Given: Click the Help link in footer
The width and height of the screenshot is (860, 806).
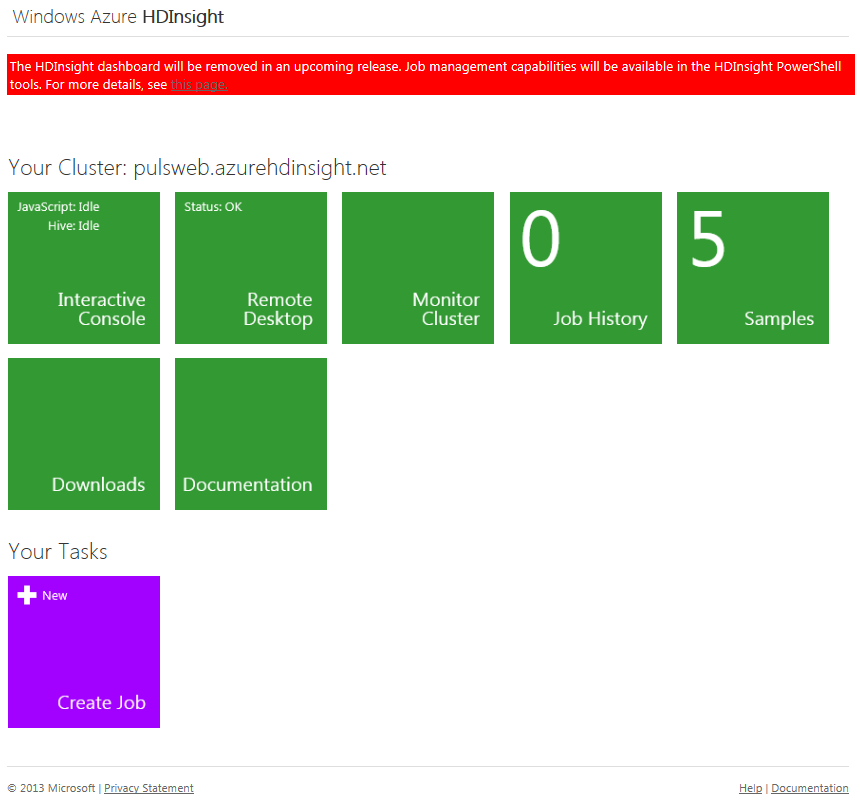Looking at the screenshot, I should tap(750, 788).
